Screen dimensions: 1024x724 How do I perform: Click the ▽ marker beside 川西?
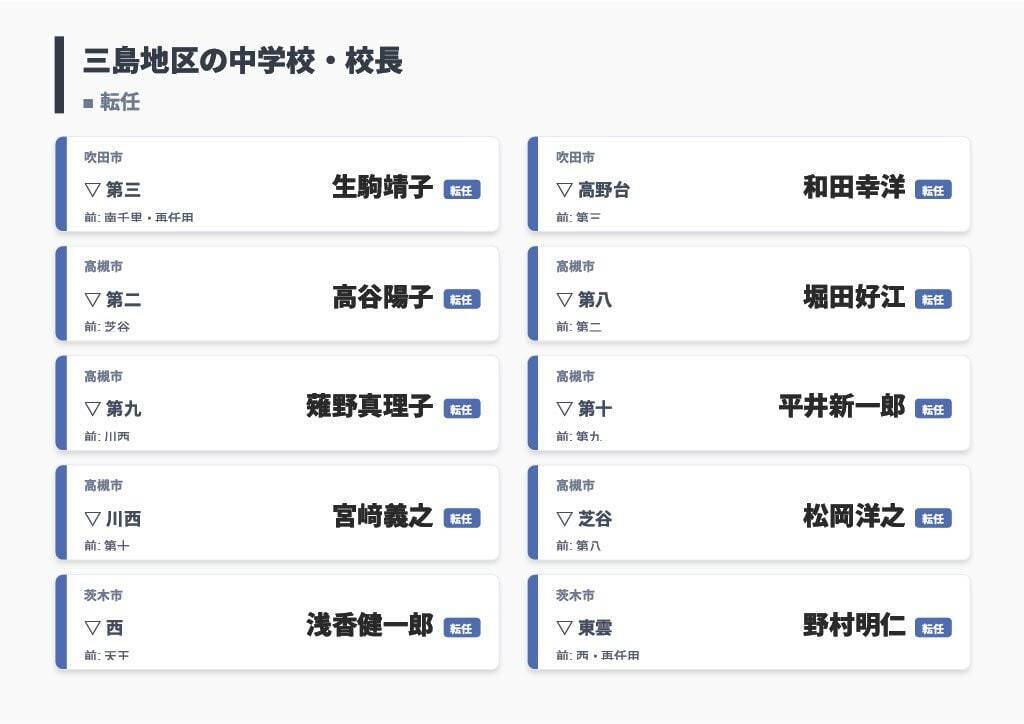tap(93, 518)
